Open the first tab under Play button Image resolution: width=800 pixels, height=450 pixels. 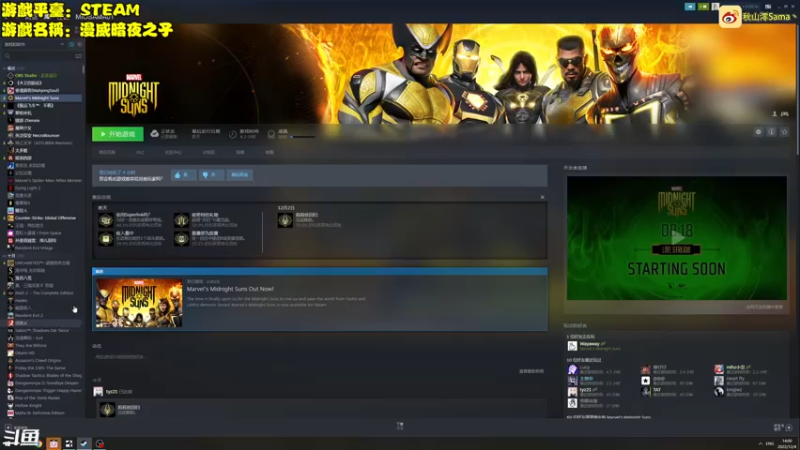click(x=107, y=152)
